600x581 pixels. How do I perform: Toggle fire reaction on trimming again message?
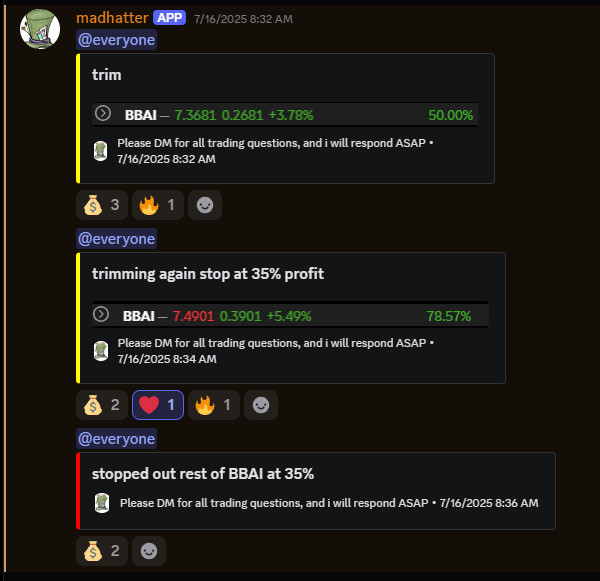point(214,405)
